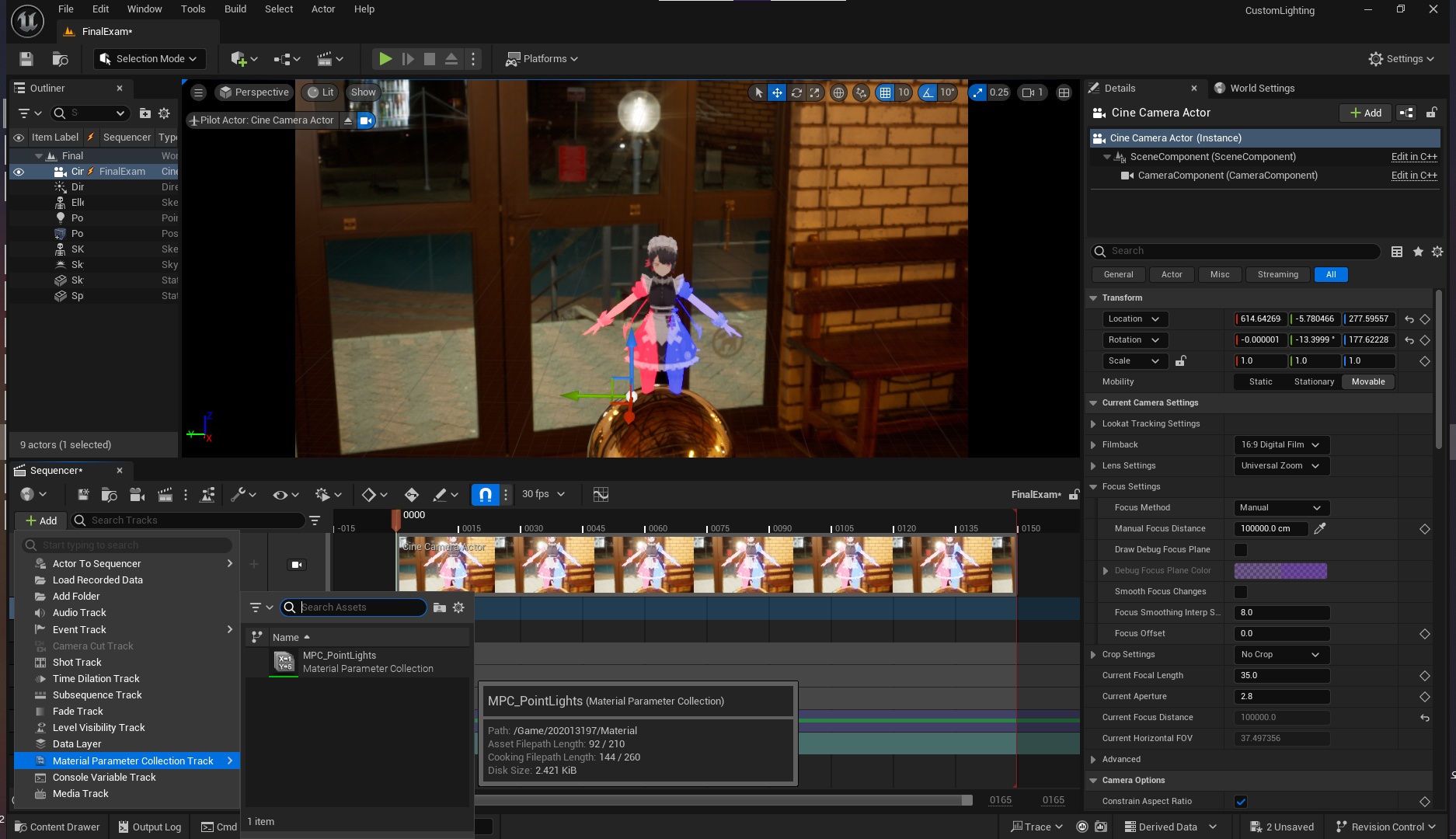Open the property matrix table icon in Details
The height and width of the screenshot is (839, 1456).
1397,252
